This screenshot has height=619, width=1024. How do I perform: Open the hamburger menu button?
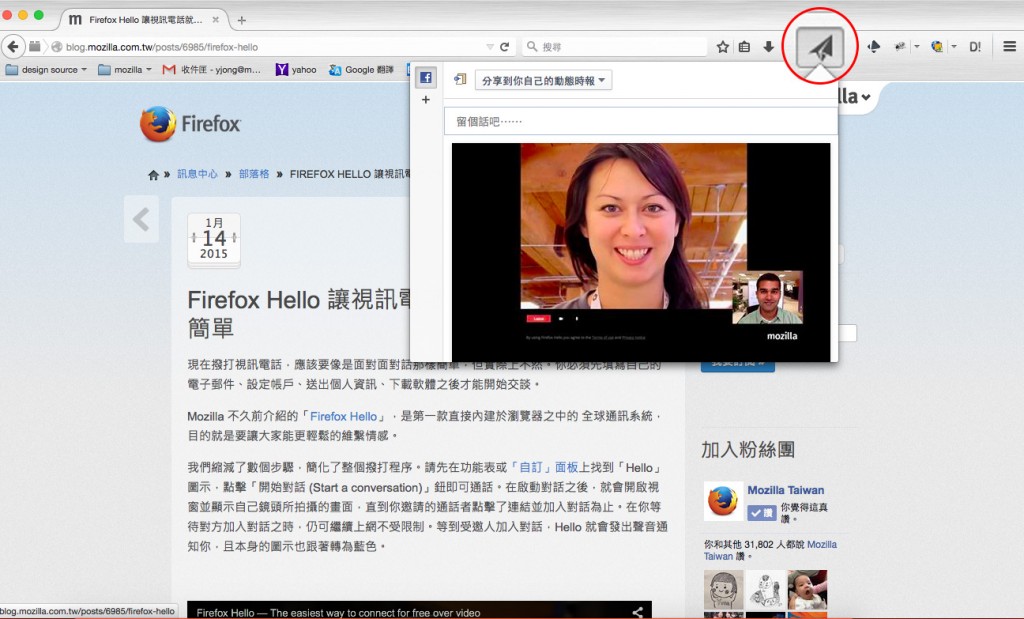1010,47
